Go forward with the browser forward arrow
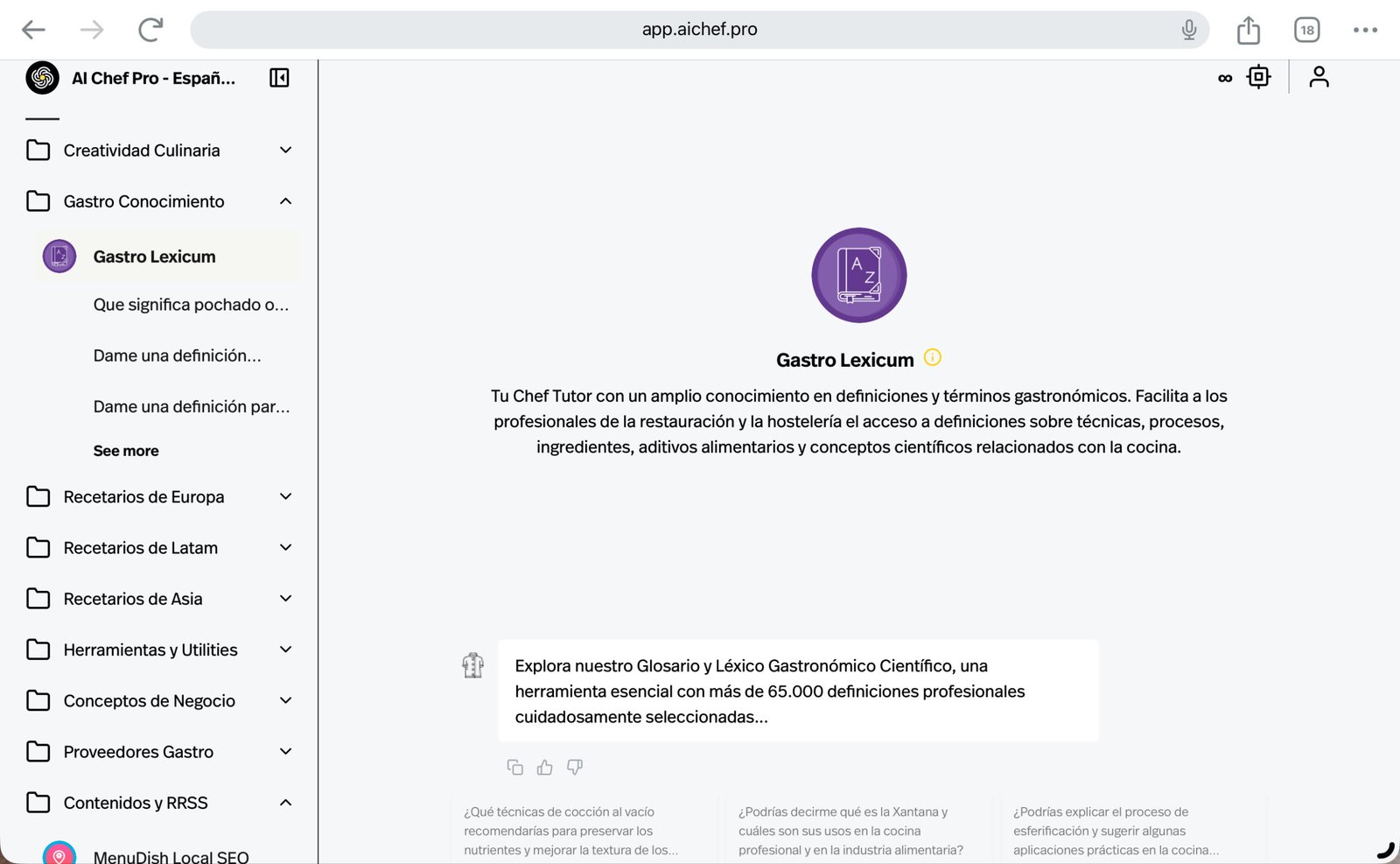This screenshot has height=864, width=1400. (x=92, y=30)
